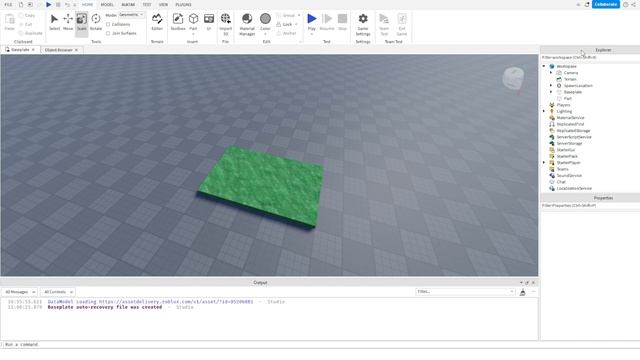Toggle Join Surfaces checkbox

[108, 33]
